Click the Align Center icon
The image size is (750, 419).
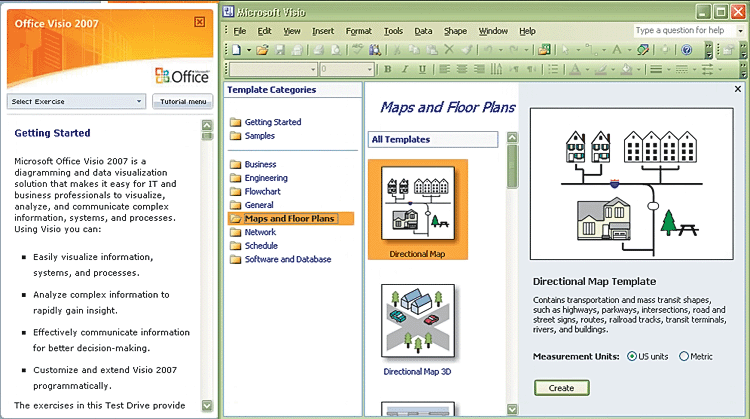click(x=462, y=69)
